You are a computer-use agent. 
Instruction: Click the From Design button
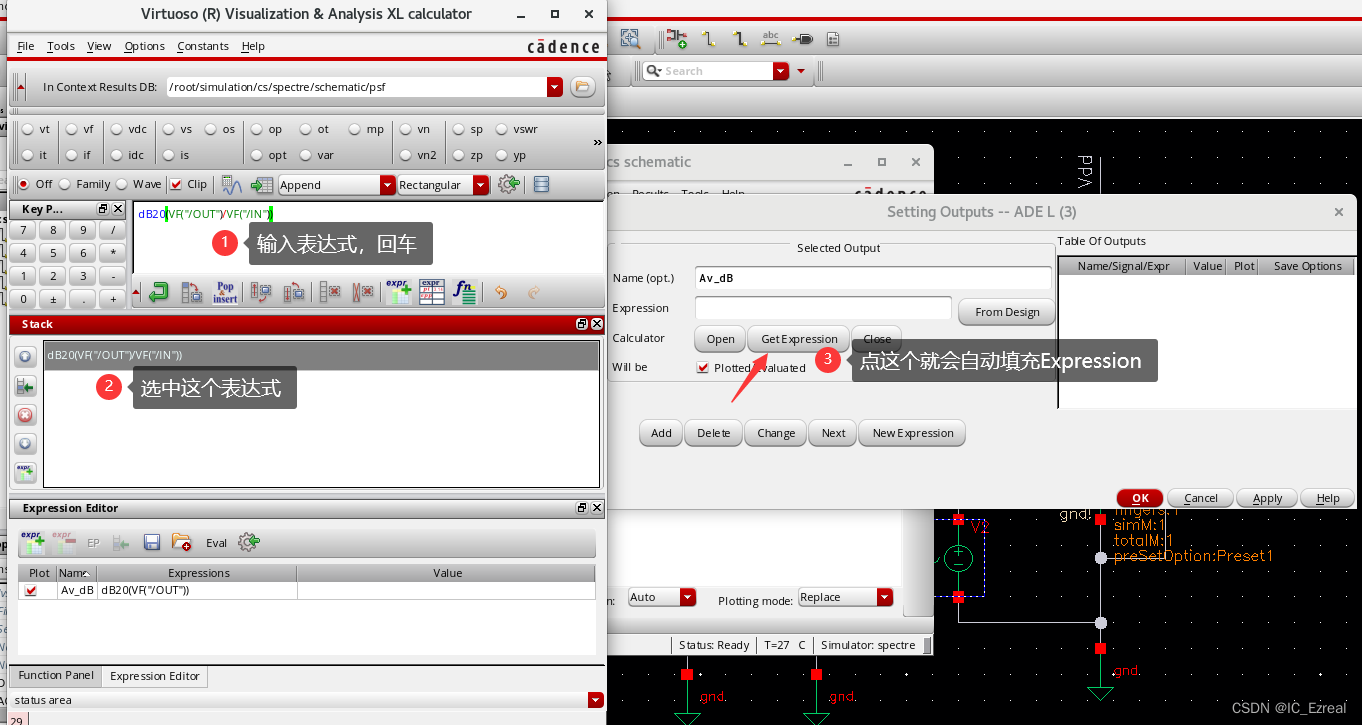click(1006, 311)
